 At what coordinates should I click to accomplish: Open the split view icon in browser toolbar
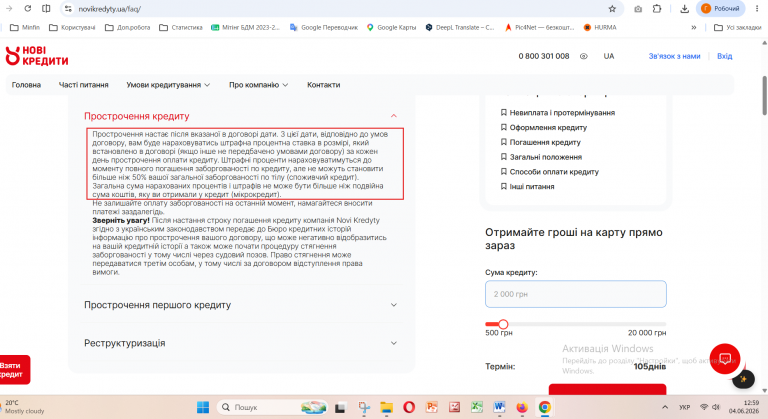[46, 8]
